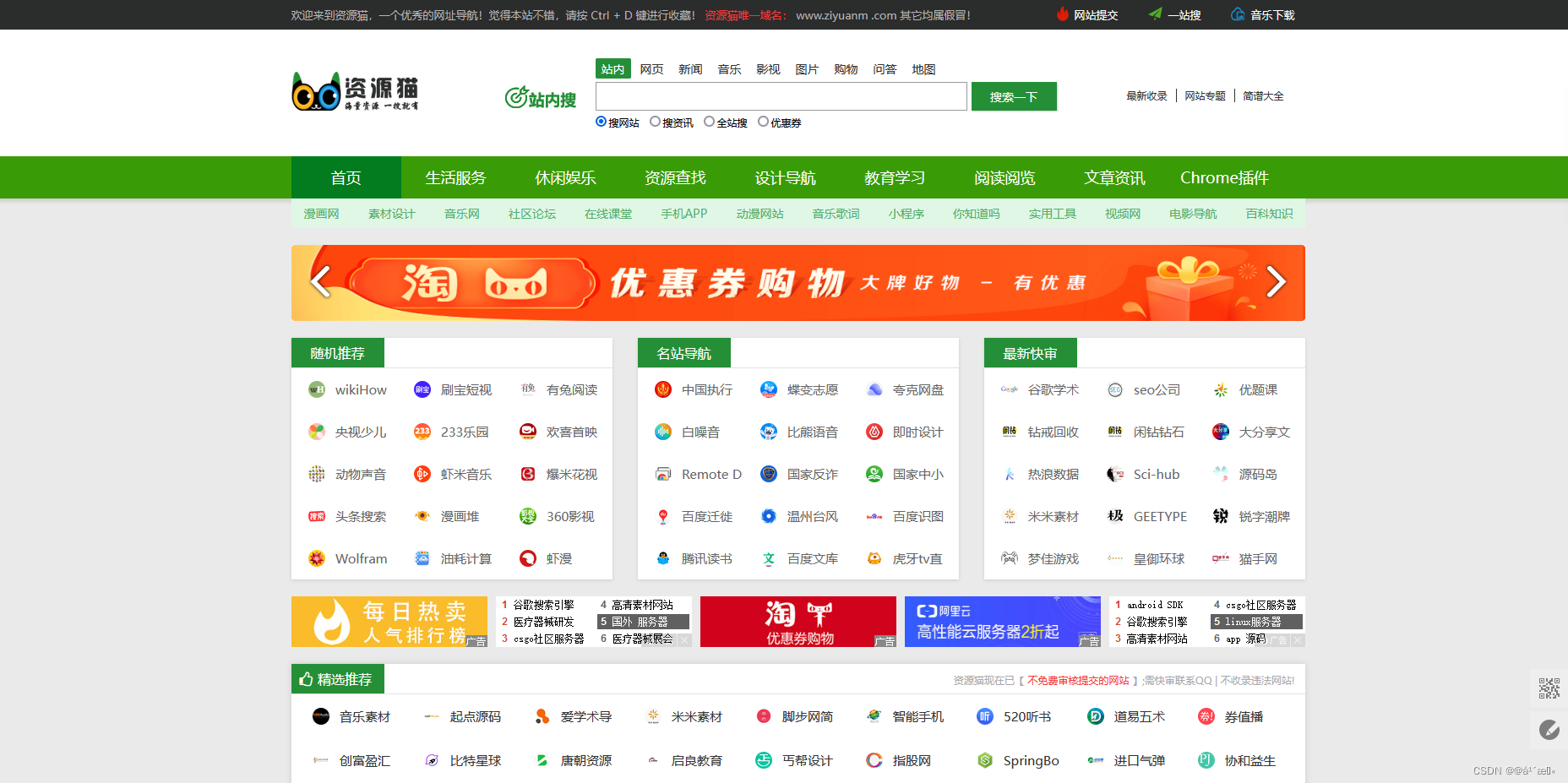
Task: Click the 即时设计 icon
Action: [x=874, y=432]
